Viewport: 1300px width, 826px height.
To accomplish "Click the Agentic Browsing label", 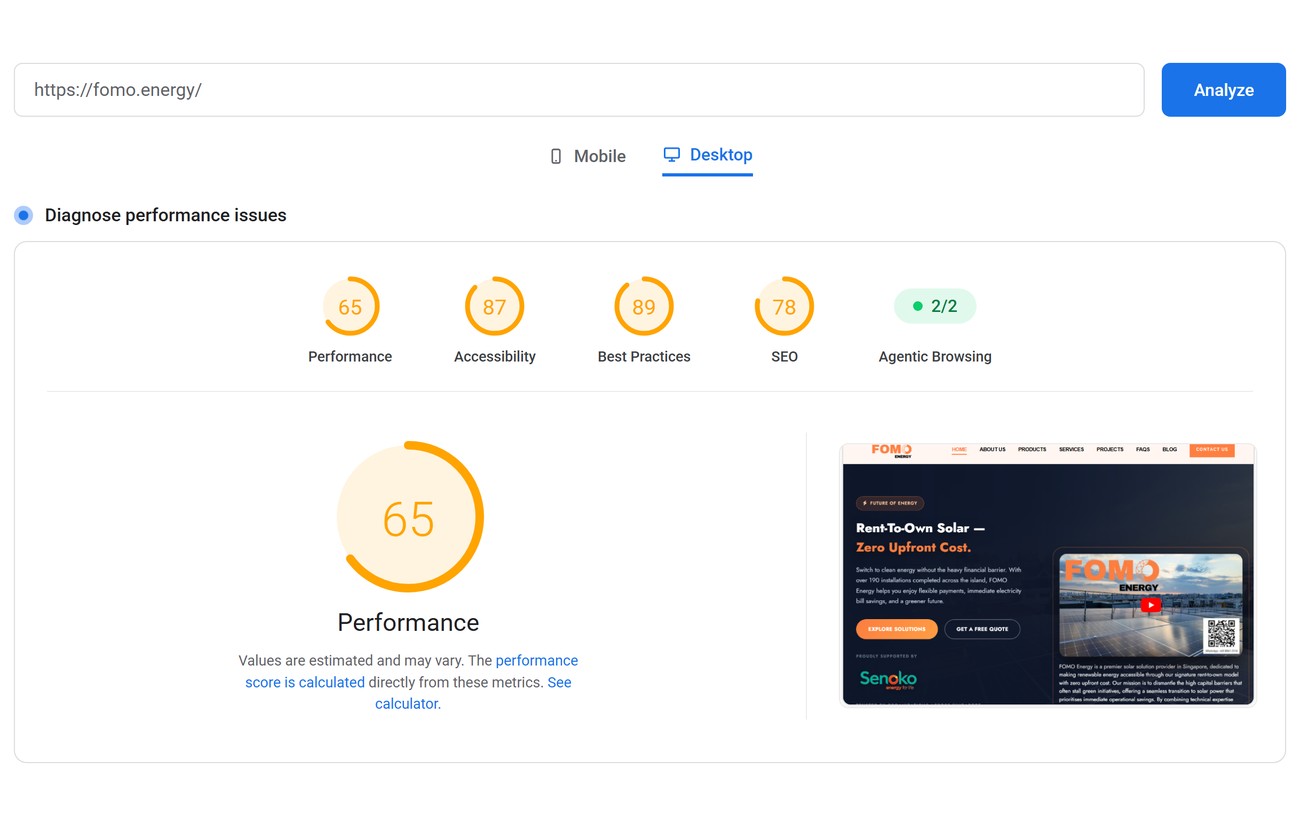I will (935, 356).
